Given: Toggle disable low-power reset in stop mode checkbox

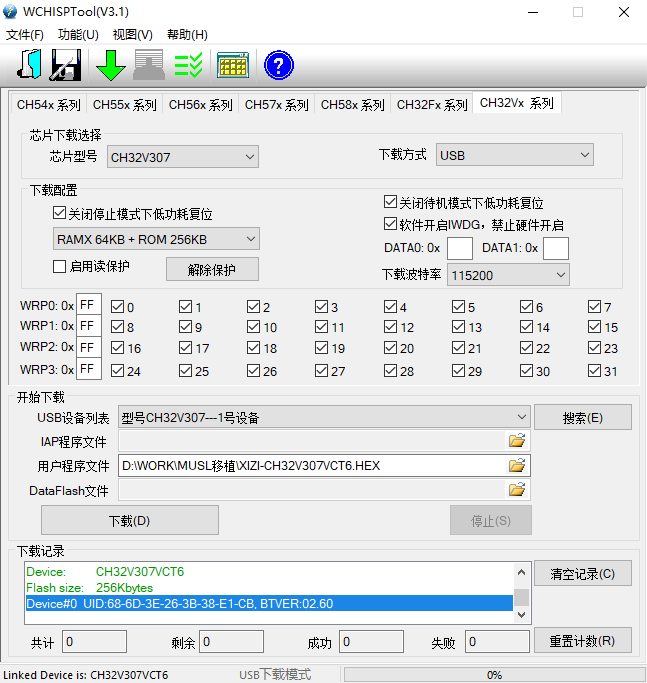Looking at the screenshot, I should pyautogui.click(x=59, y=213).
